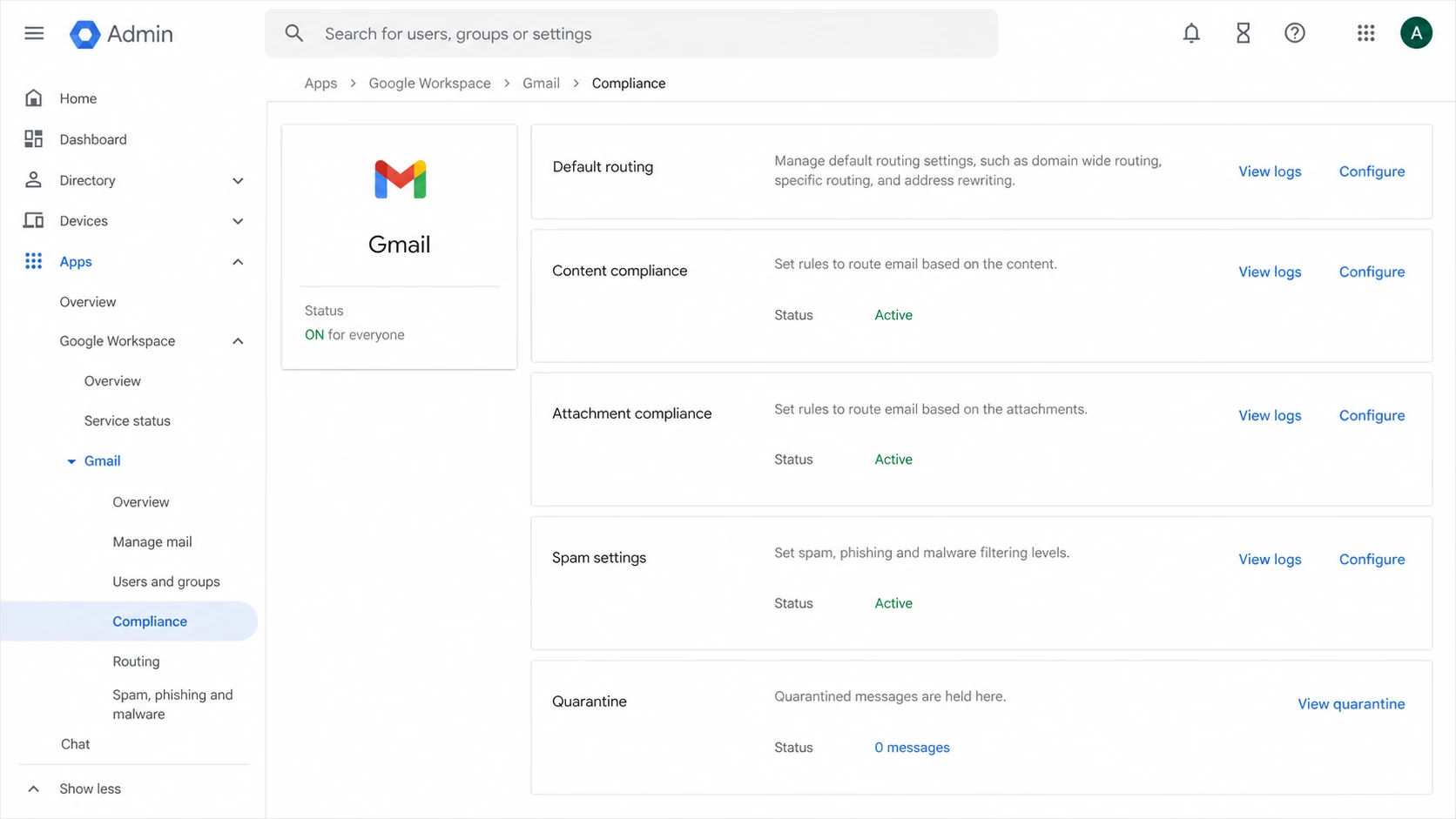The width and height of the screenshot is (1456, 819).
Task: Click the Show less caret
Action: pyautogui.click(x=33, y=789)
